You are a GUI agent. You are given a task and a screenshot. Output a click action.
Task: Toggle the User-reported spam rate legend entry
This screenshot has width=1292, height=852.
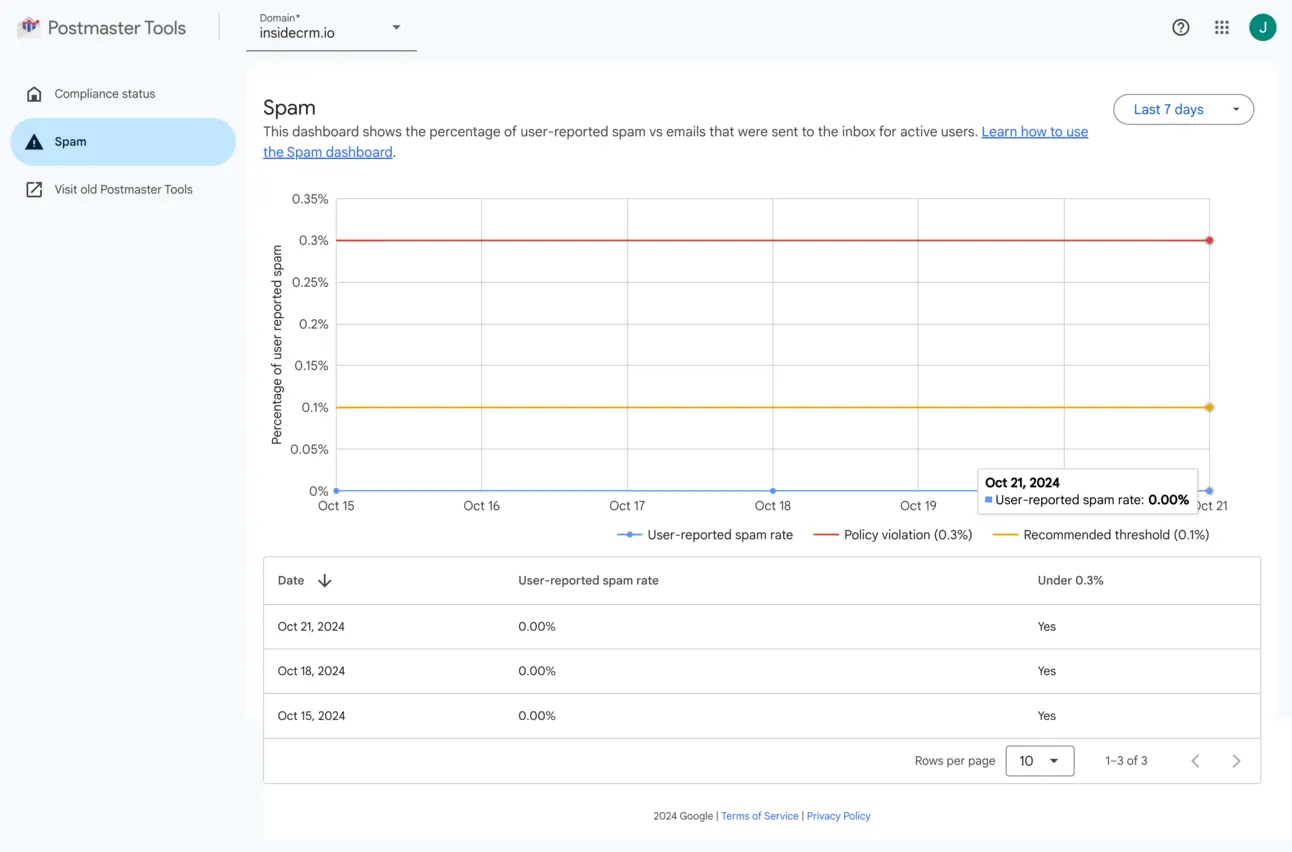705,535
